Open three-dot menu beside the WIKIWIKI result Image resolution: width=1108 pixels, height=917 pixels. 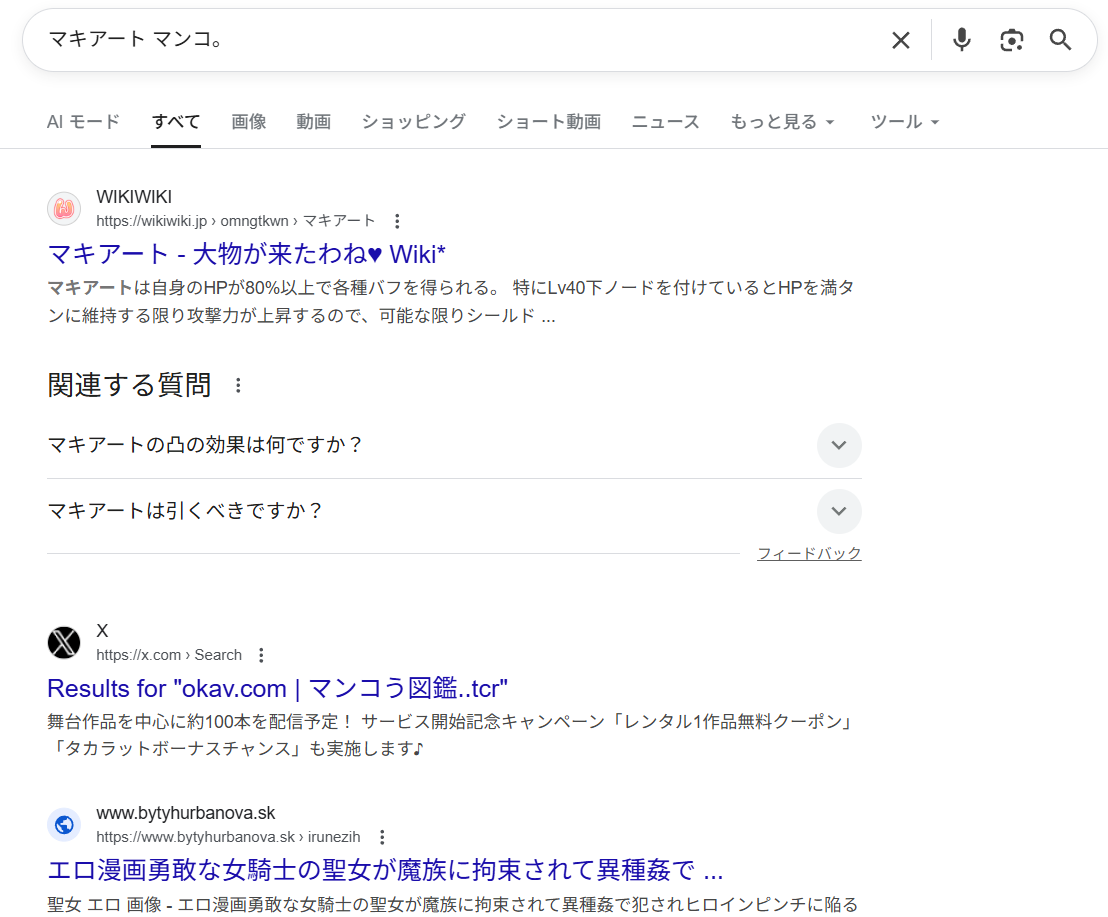[x=397, y=221]
